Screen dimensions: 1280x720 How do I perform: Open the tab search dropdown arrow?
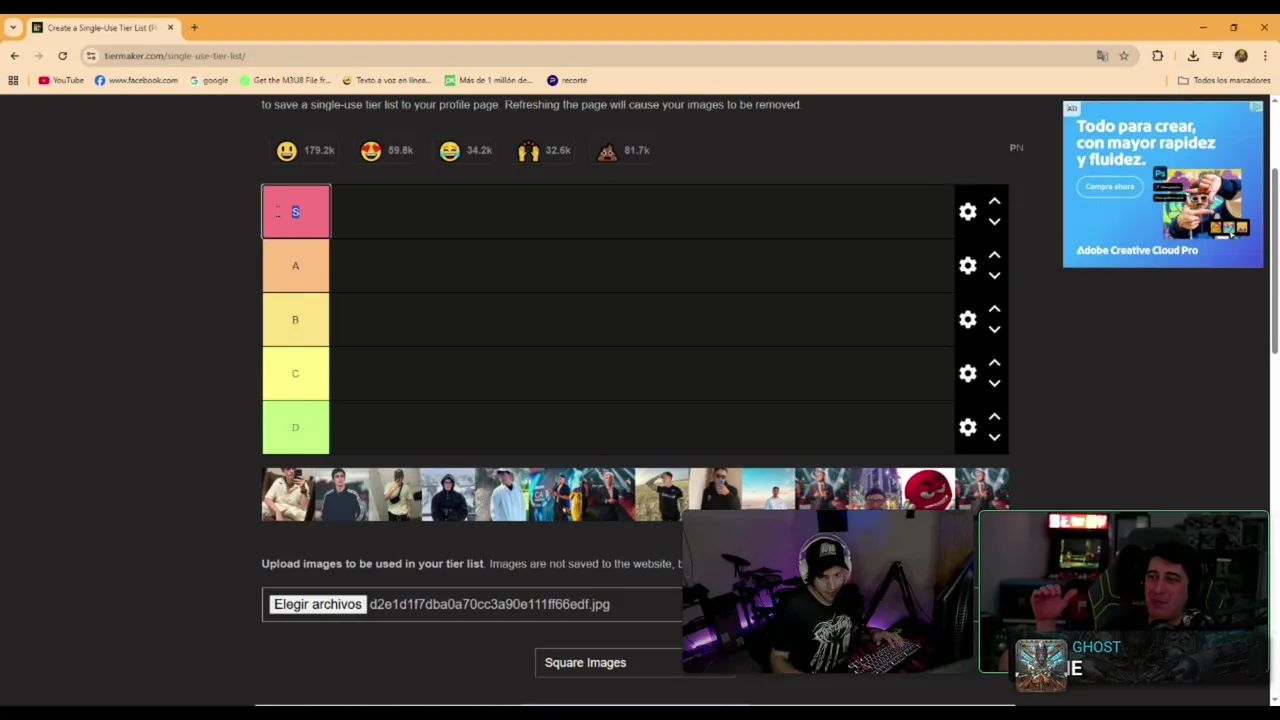pos(13,28)
